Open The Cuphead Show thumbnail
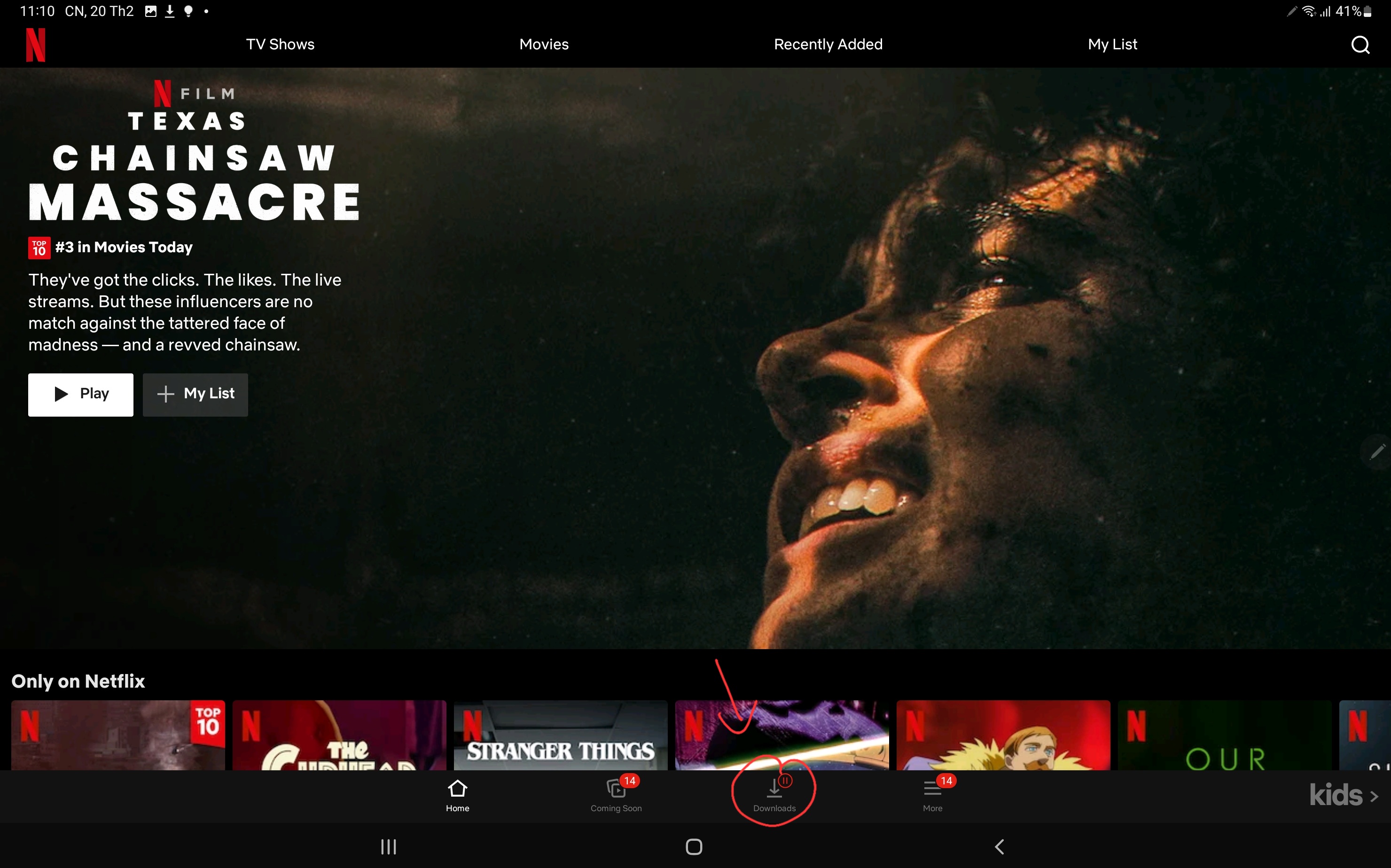Viewport: 1391px width, 868px height. (339, 735)
